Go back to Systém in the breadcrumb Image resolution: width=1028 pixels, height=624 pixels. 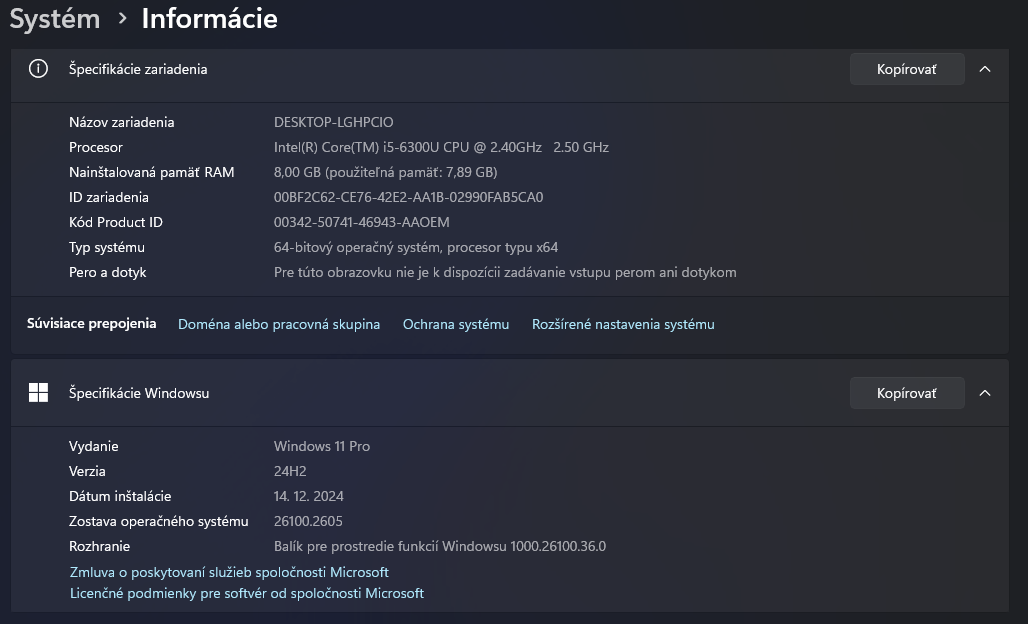(x=55, y=18)
